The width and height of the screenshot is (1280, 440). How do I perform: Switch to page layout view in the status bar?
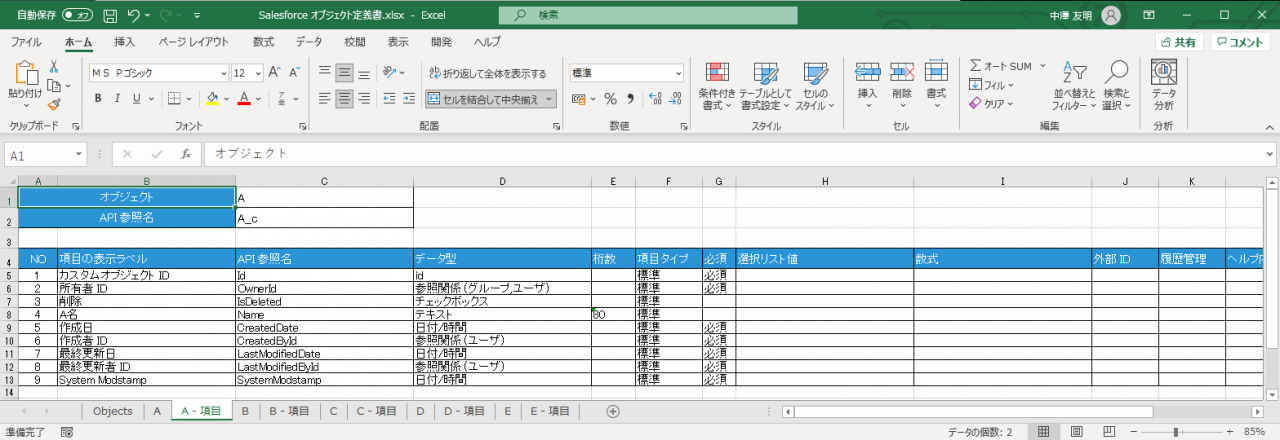[1075, 432]
